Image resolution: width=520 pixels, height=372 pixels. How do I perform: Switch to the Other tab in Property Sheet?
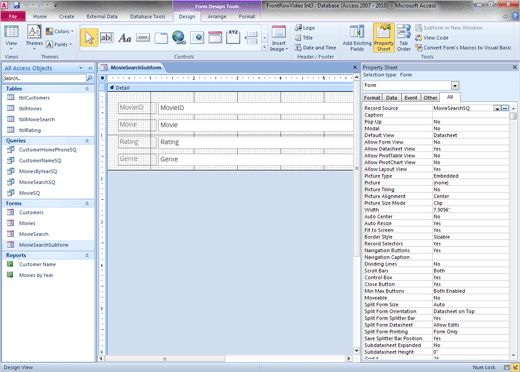(430, 98)
